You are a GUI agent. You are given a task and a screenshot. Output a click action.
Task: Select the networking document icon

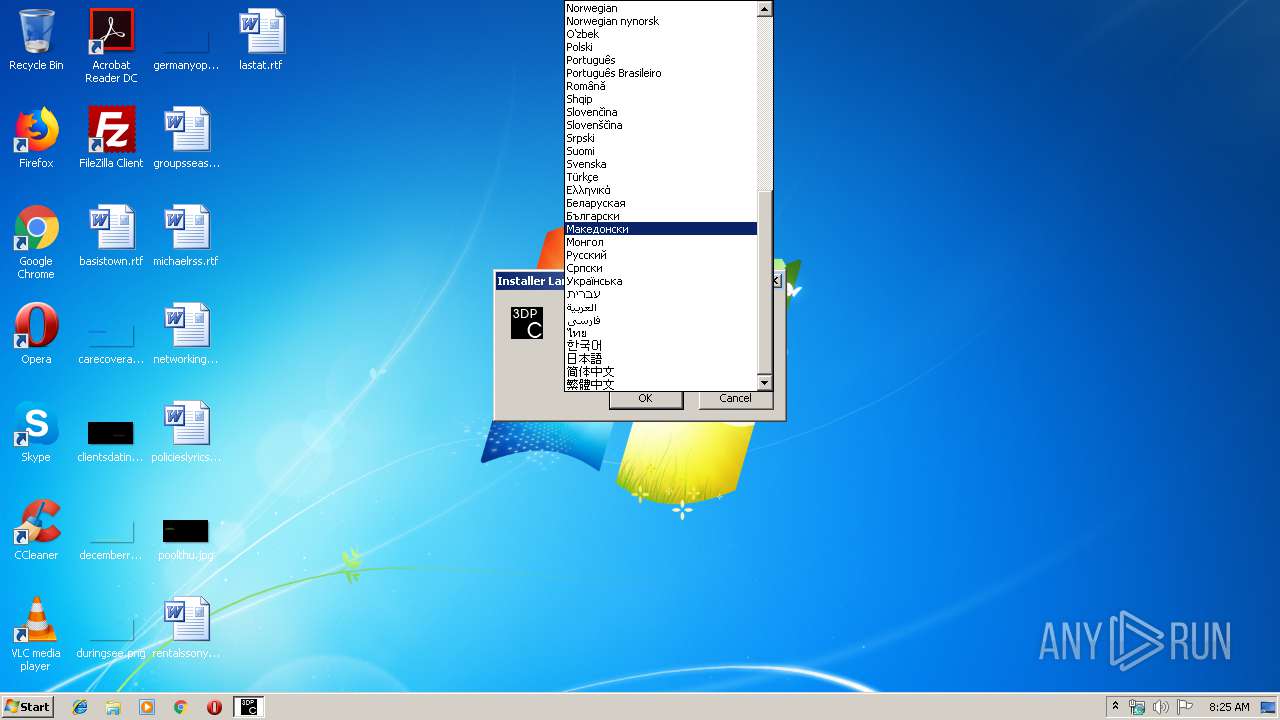click(x=186, y=334)
